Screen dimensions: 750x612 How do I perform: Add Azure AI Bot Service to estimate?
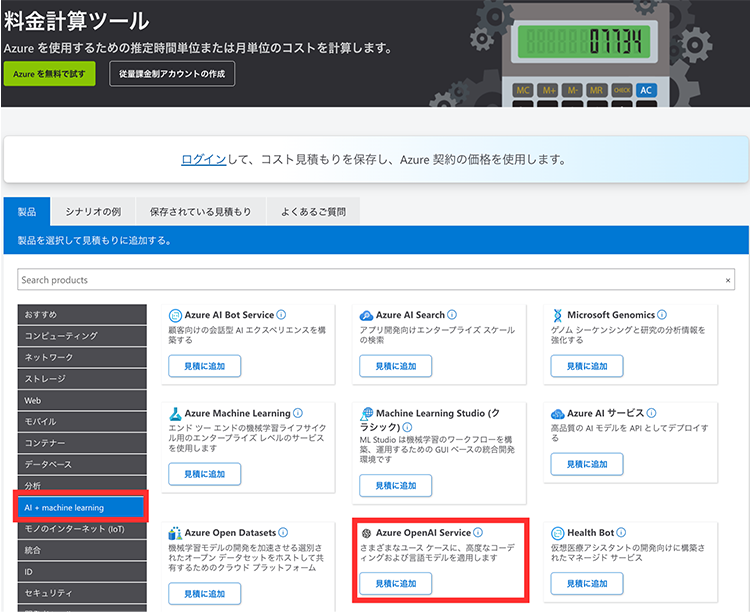point(205,366)
